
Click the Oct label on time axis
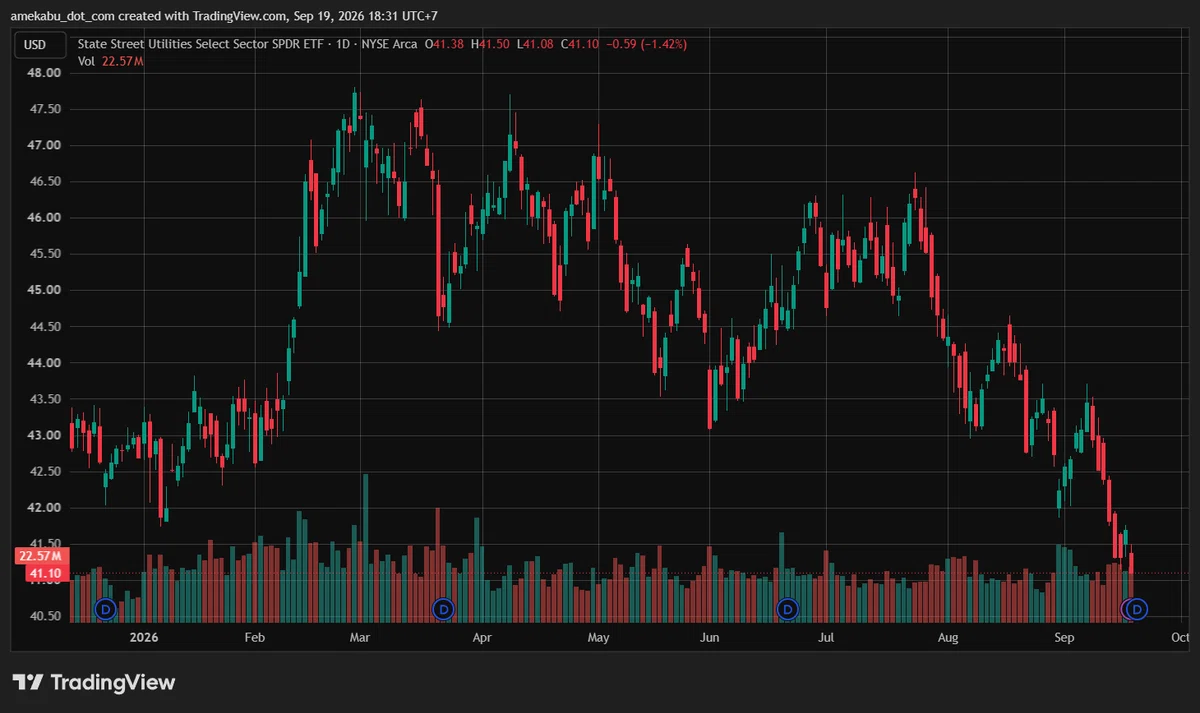point(1180,637)
